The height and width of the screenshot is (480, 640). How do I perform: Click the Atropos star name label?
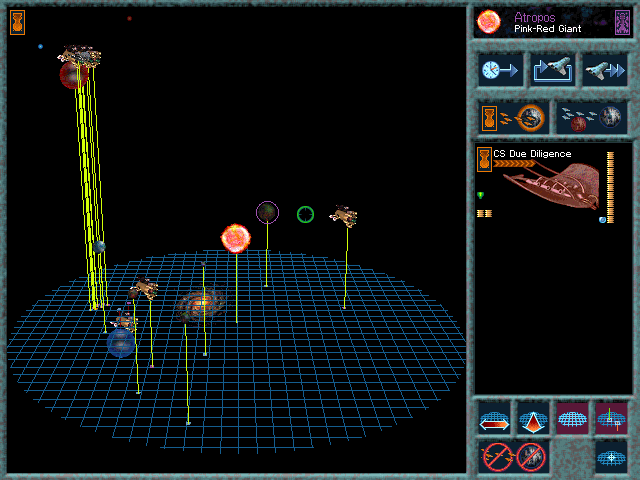coord(535,17)
